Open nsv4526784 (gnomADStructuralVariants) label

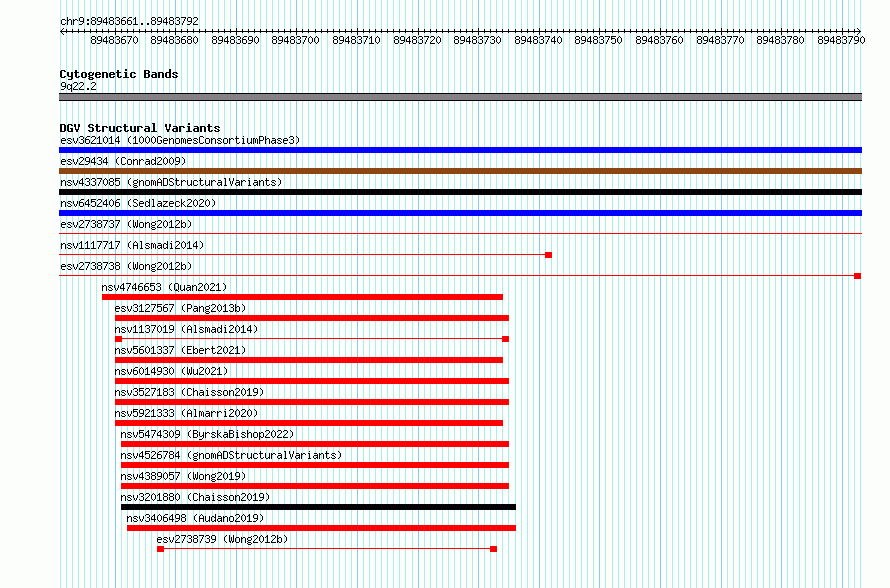point(231,455)
